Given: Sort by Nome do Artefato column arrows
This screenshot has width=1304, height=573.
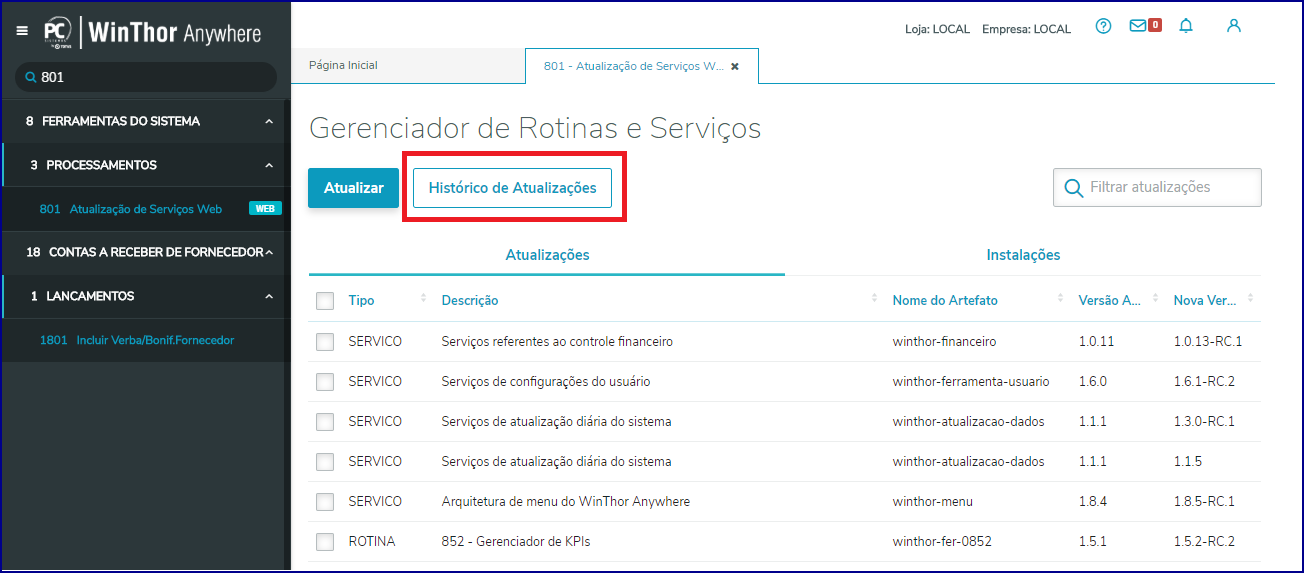Looking at the screenshot, I should coord(1060,299).
